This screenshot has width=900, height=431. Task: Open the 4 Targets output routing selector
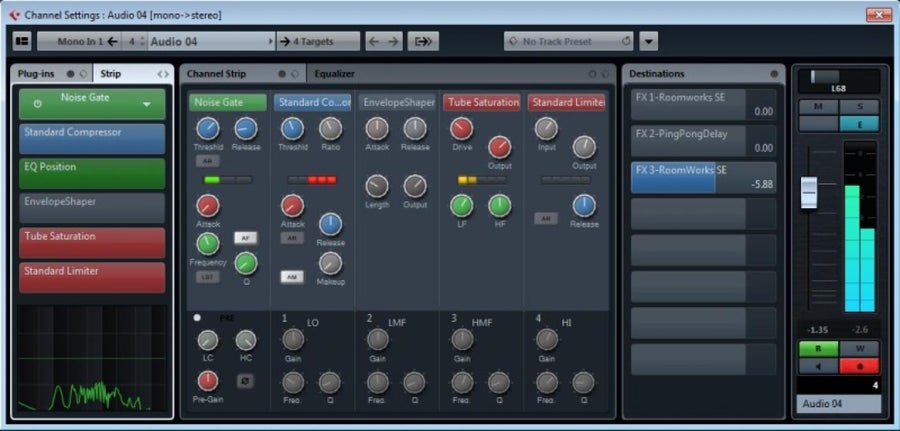[x=318, y=41]
